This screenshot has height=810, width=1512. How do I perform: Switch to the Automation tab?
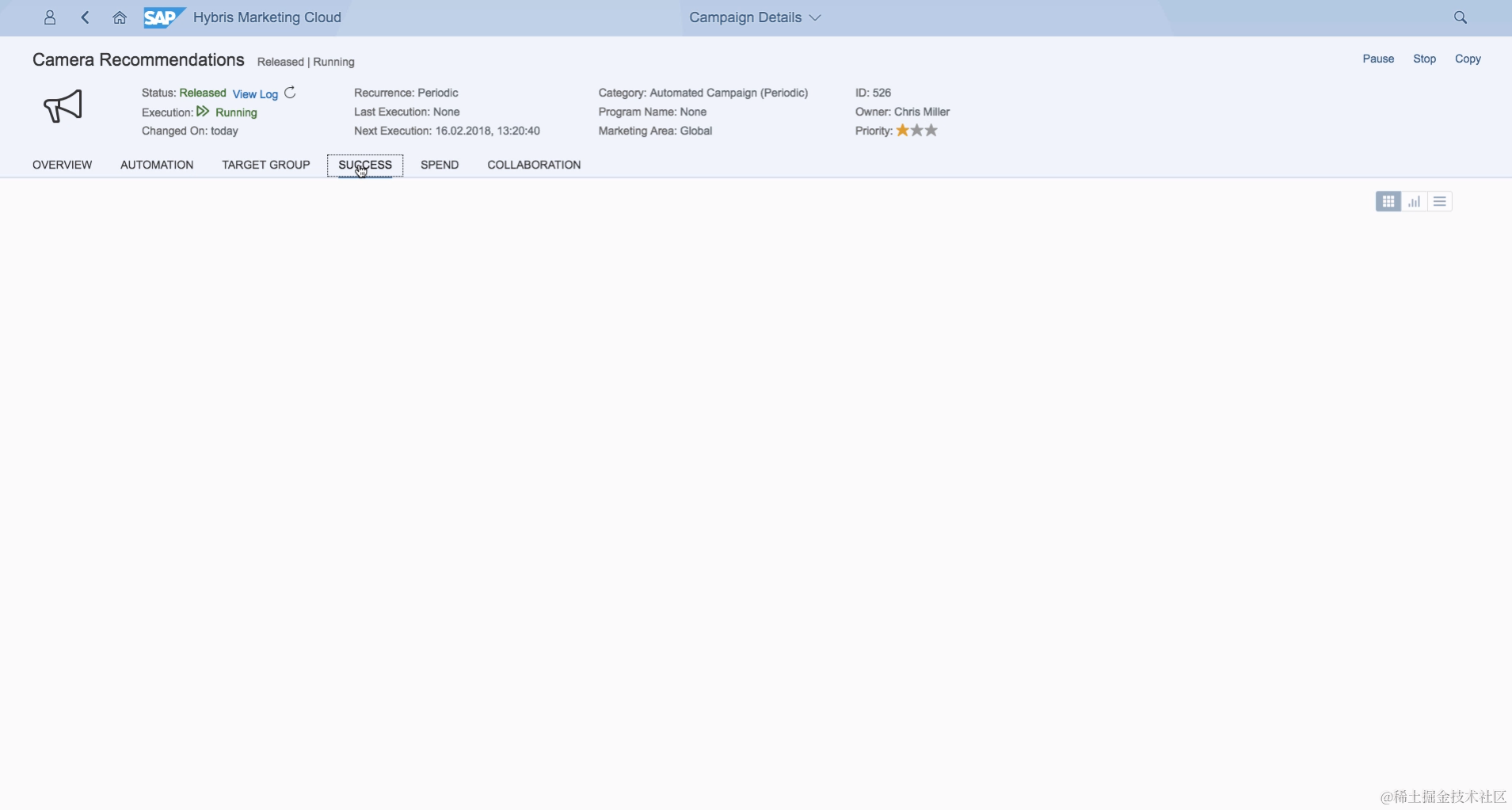tap(157, 165)
